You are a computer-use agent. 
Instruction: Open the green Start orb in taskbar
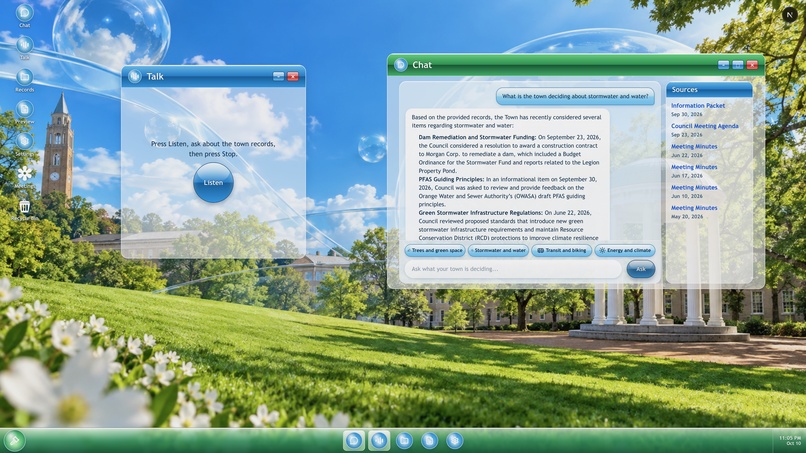[14, 441]
